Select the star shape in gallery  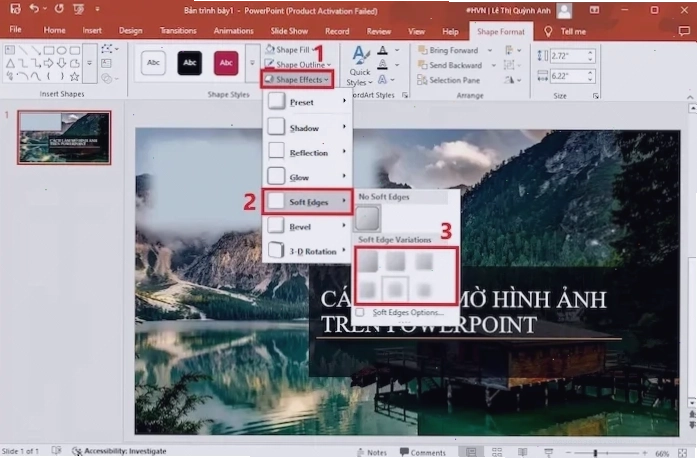[74, 76]
